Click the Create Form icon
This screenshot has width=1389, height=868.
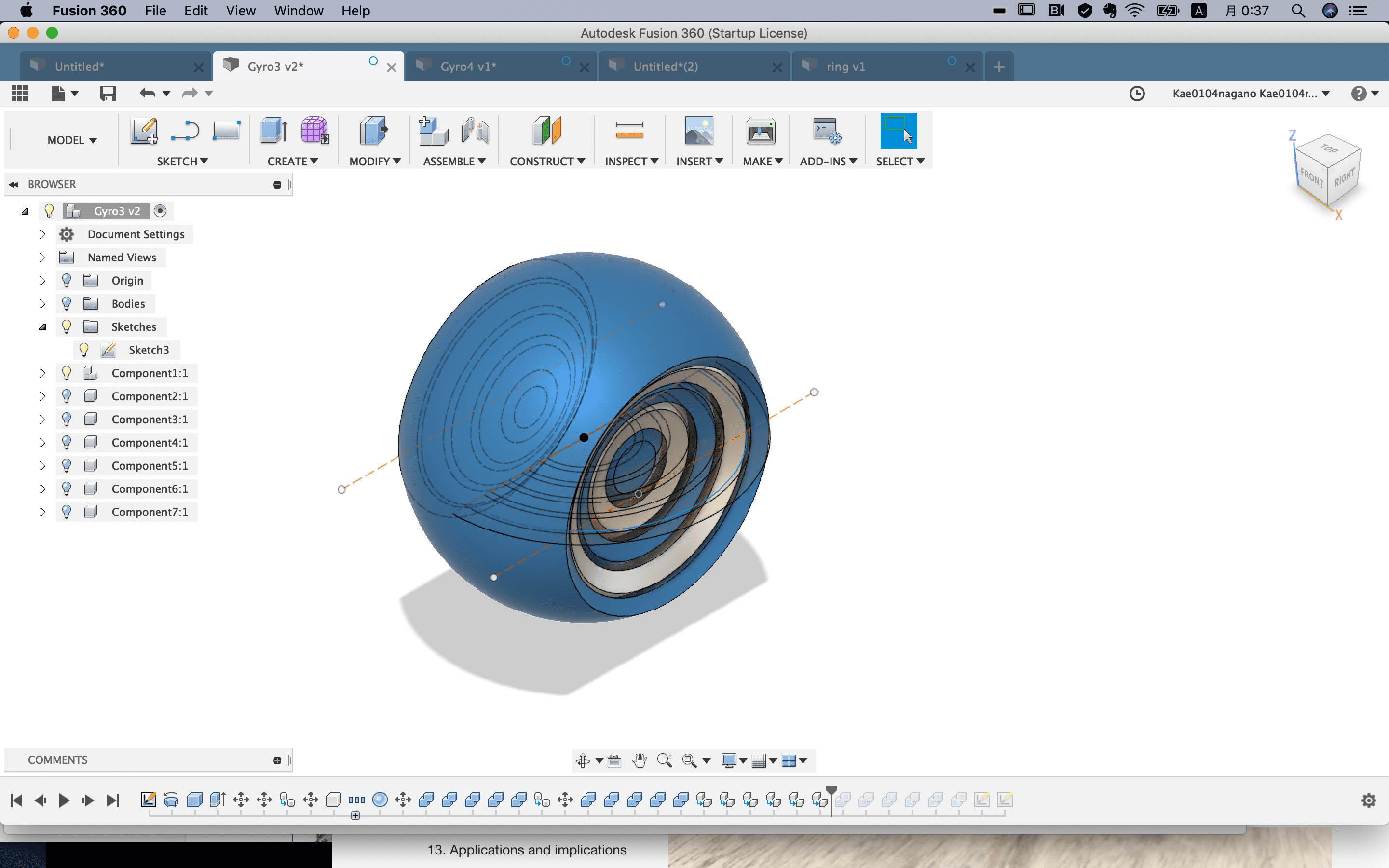(314, 131)
